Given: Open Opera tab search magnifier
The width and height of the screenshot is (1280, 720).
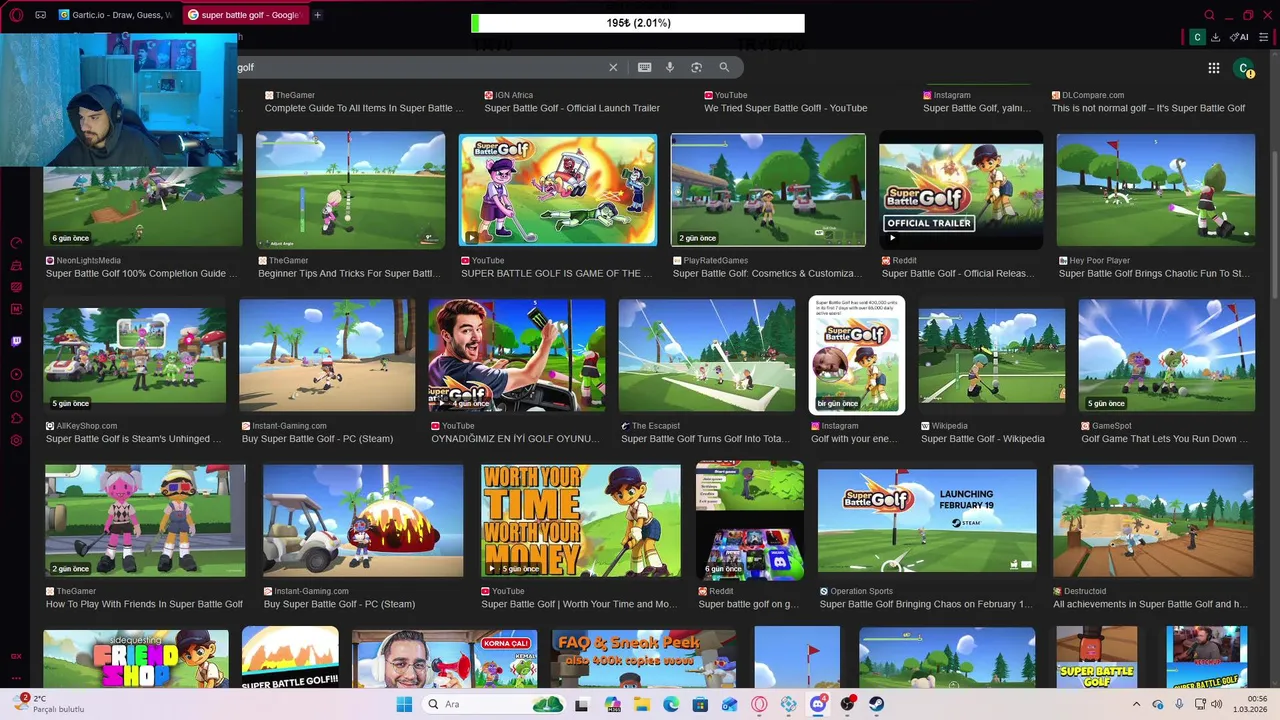Looking at the screenshot, I should 1209,15.
